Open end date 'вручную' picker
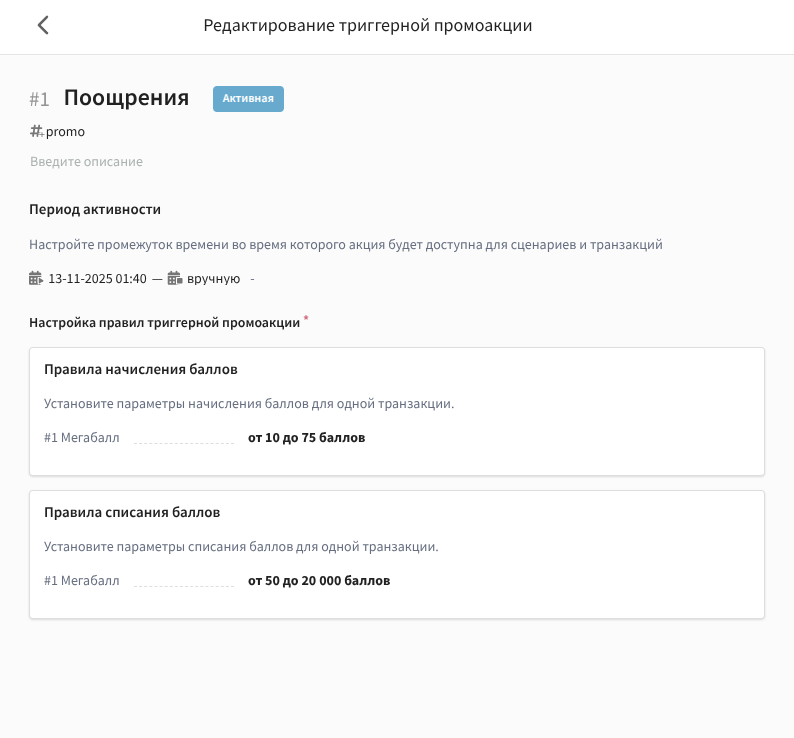Image resolution: width=794 pixels, height=738 pixels. click(x=213, y=279)
